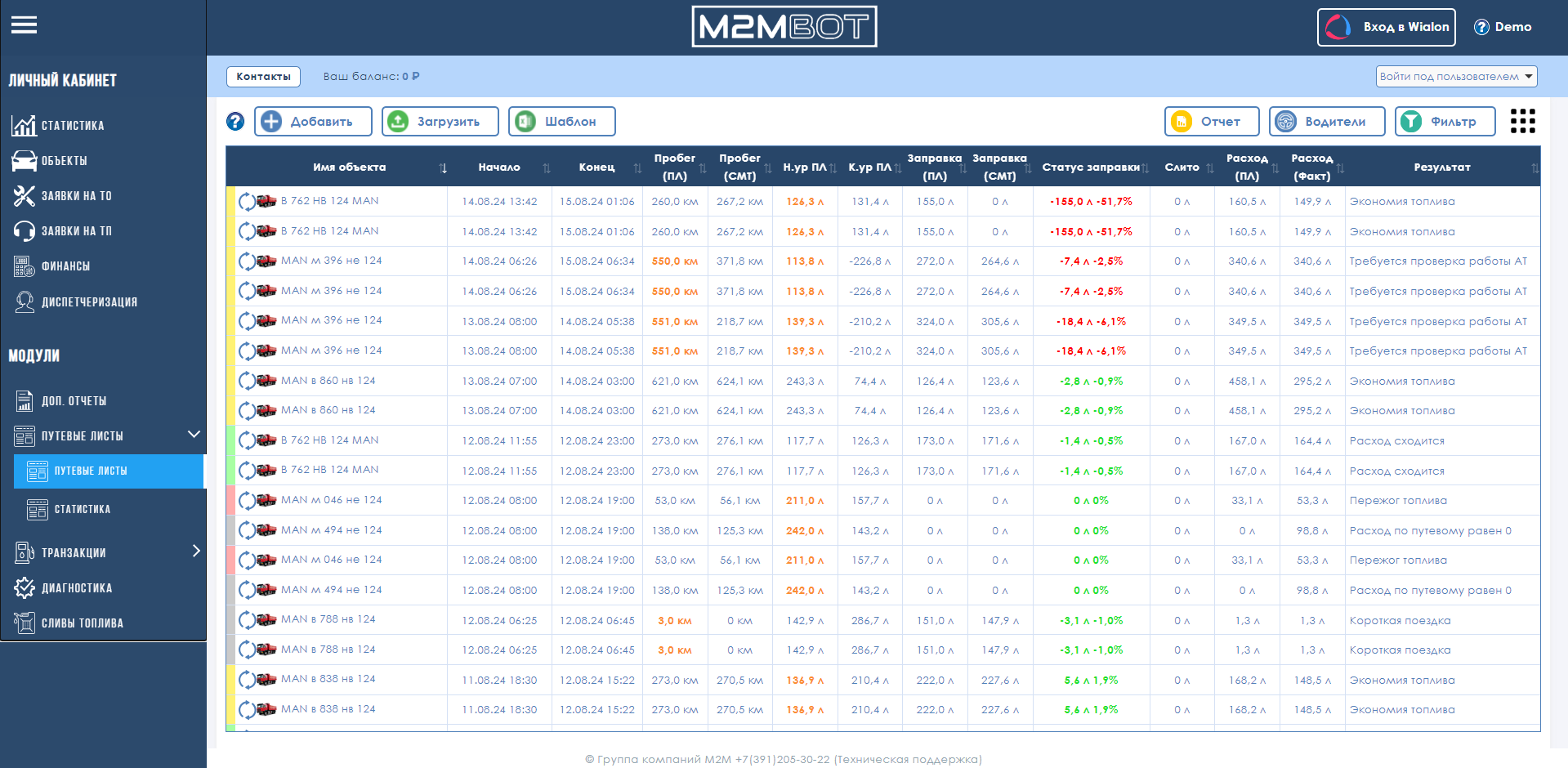Open Статистика chart icon in sidebar

(24, 125)
